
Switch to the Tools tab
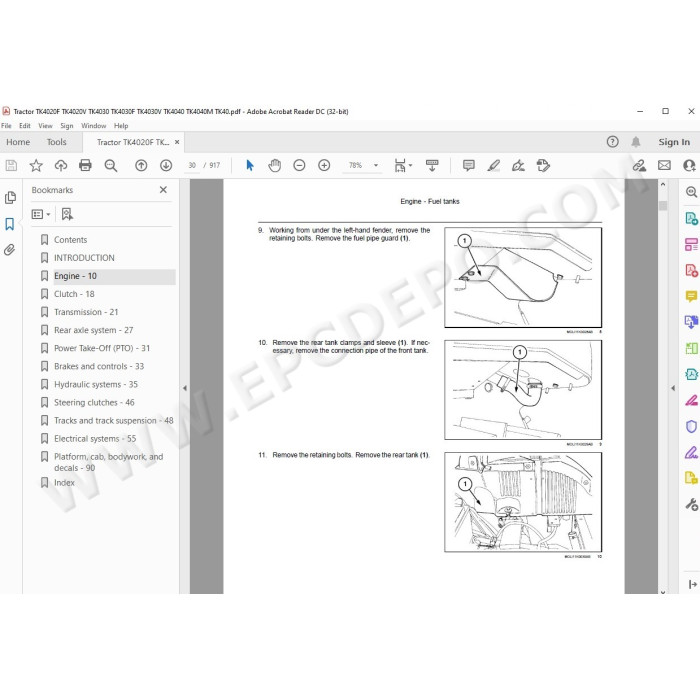[x=56, y=142]
